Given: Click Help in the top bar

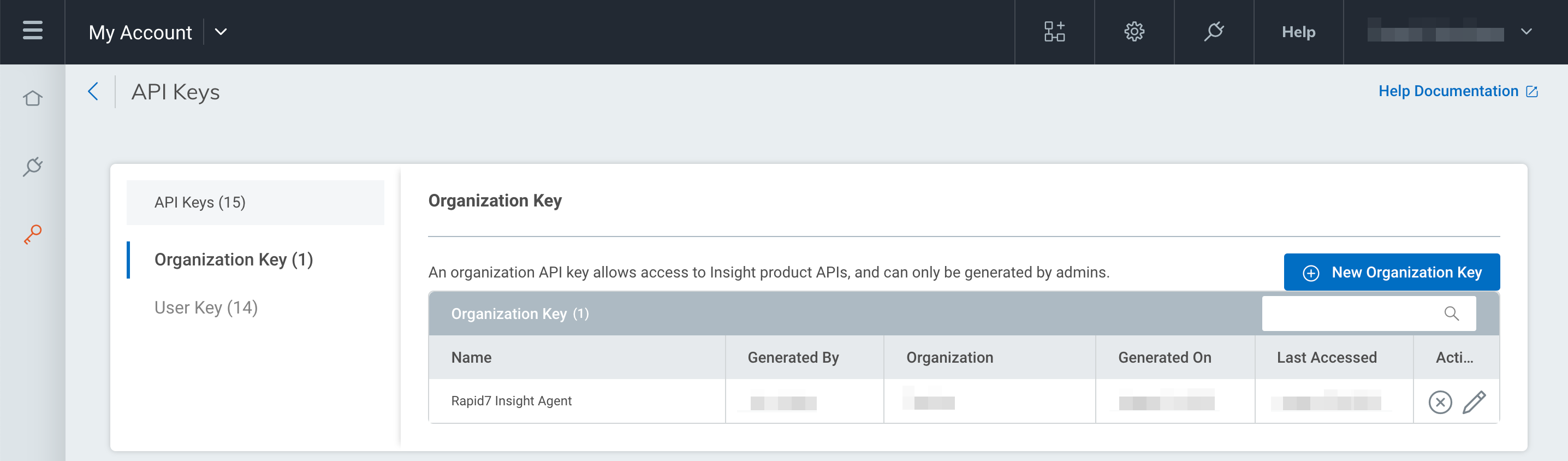Looking at the screenshot, I should (1298, 32).
